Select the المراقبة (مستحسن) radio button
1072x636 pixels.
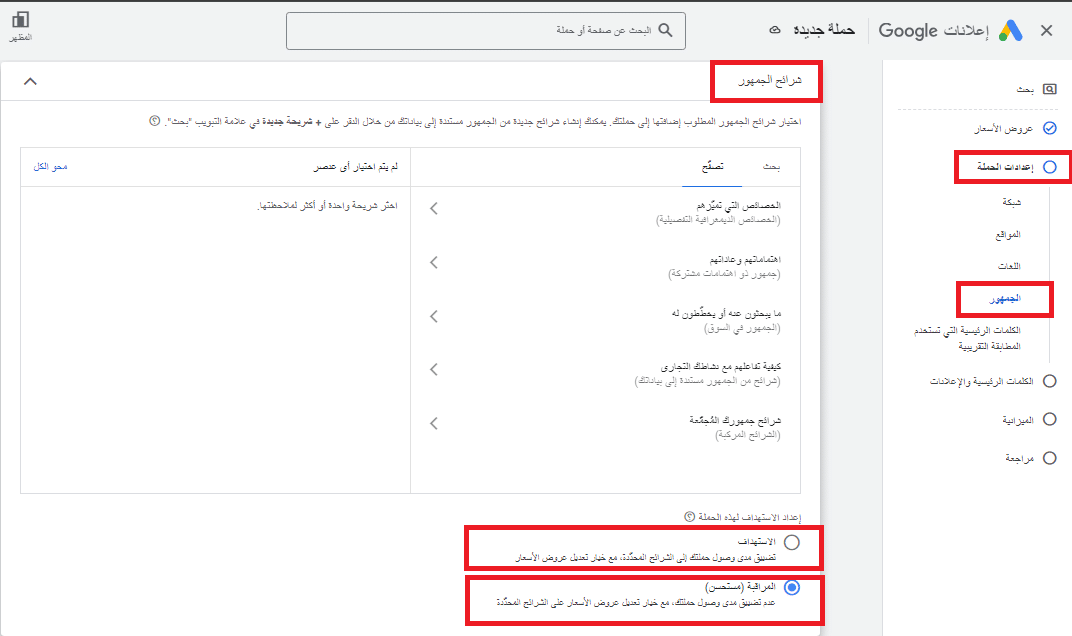(792, 587)
